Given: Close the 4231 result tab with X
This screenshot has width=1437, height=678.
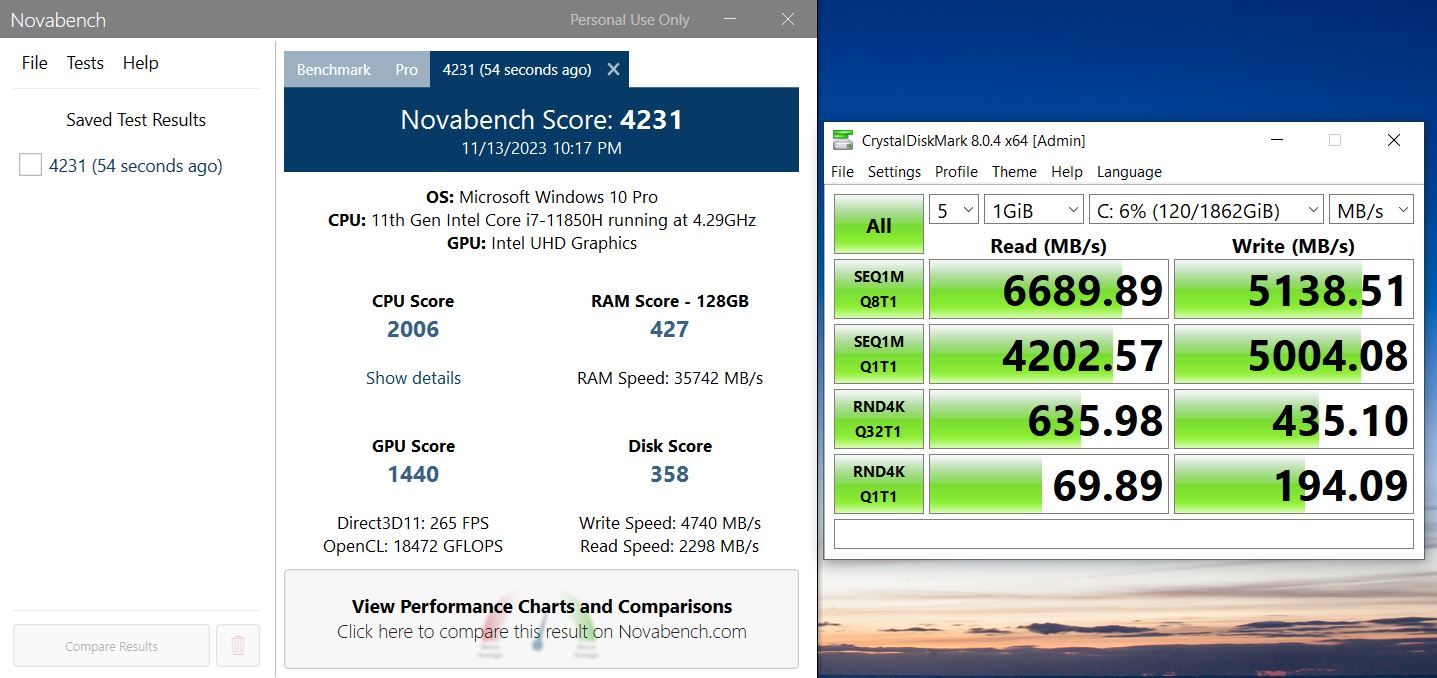Looking at the screenshot, I should tap(613, 69).
